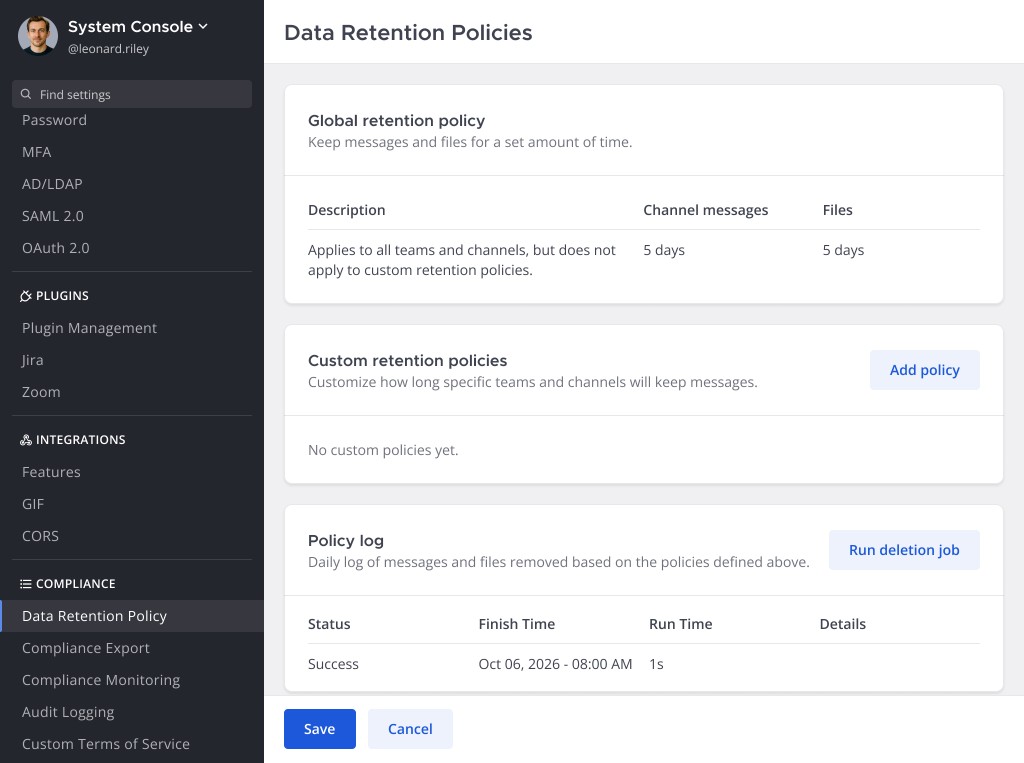The image size is (1024, 763).
Task: Click the Channel messages column header
Action: pyautogui.click(x=705, y=210)
